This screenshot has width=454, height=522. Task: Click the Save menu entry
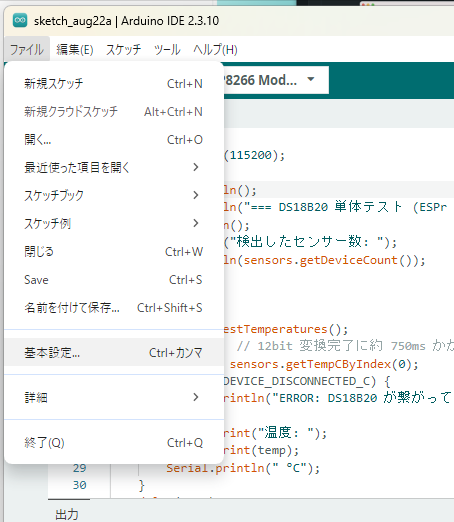tap(114, 279)
